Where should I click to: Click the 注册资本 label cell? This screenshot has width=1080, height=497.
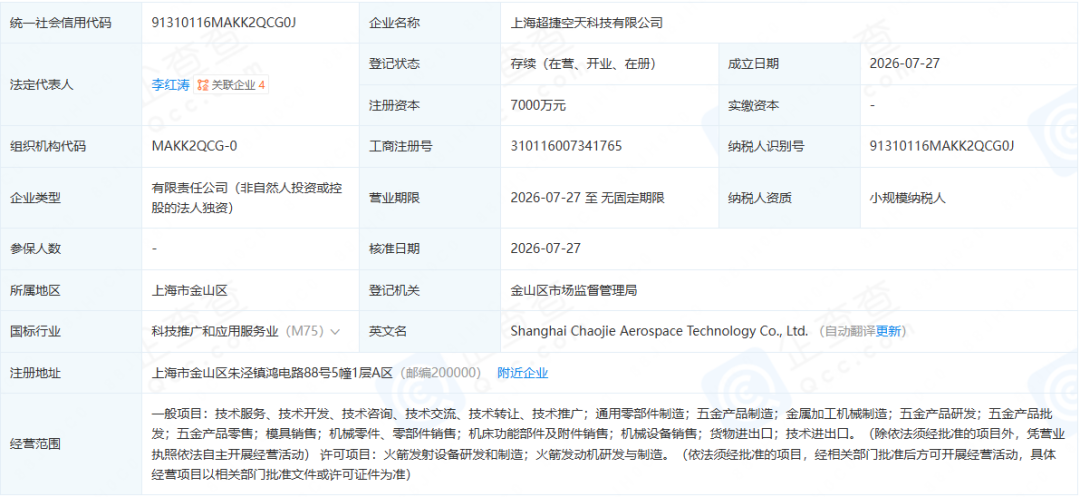(x=430, y=105)
